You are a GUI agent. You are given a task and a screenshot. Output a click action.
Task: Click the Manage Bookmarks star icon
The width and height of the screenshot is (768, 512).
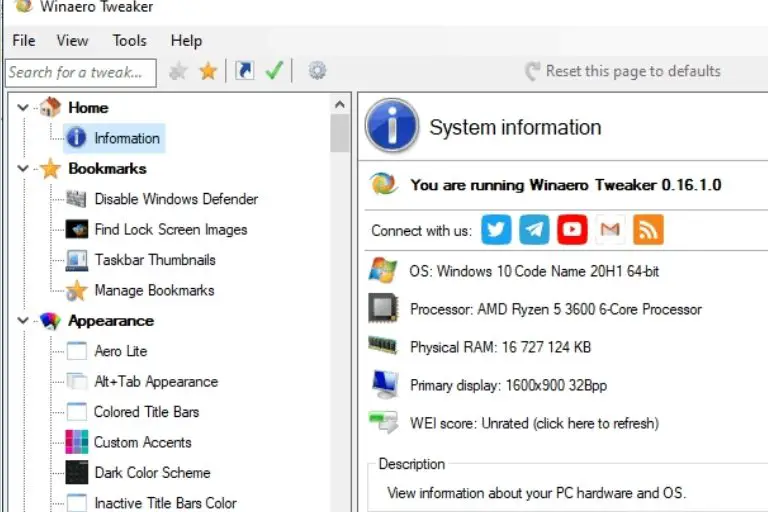(x=77, y=291)
